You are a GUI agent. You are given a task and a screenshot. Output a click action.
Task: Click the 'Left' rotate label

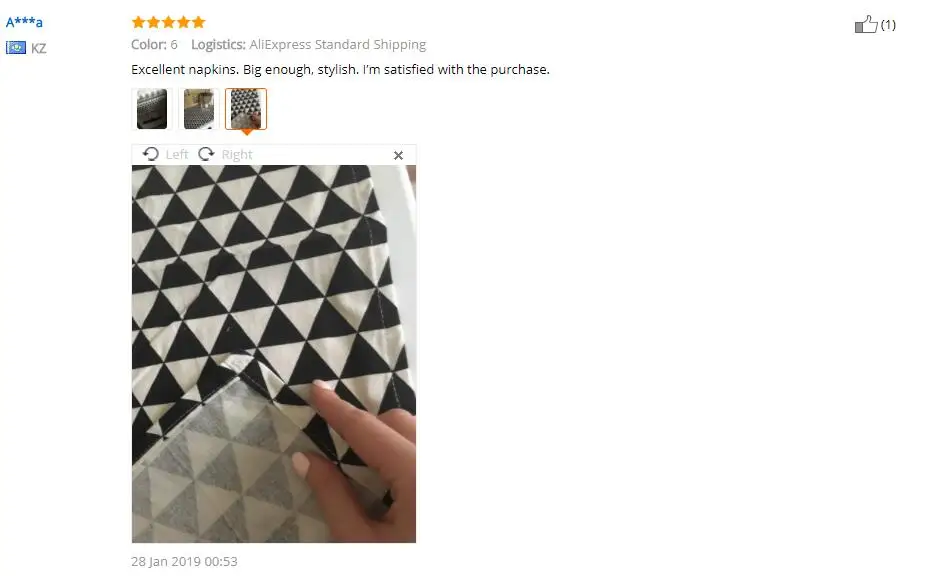[x=176, y=155]
